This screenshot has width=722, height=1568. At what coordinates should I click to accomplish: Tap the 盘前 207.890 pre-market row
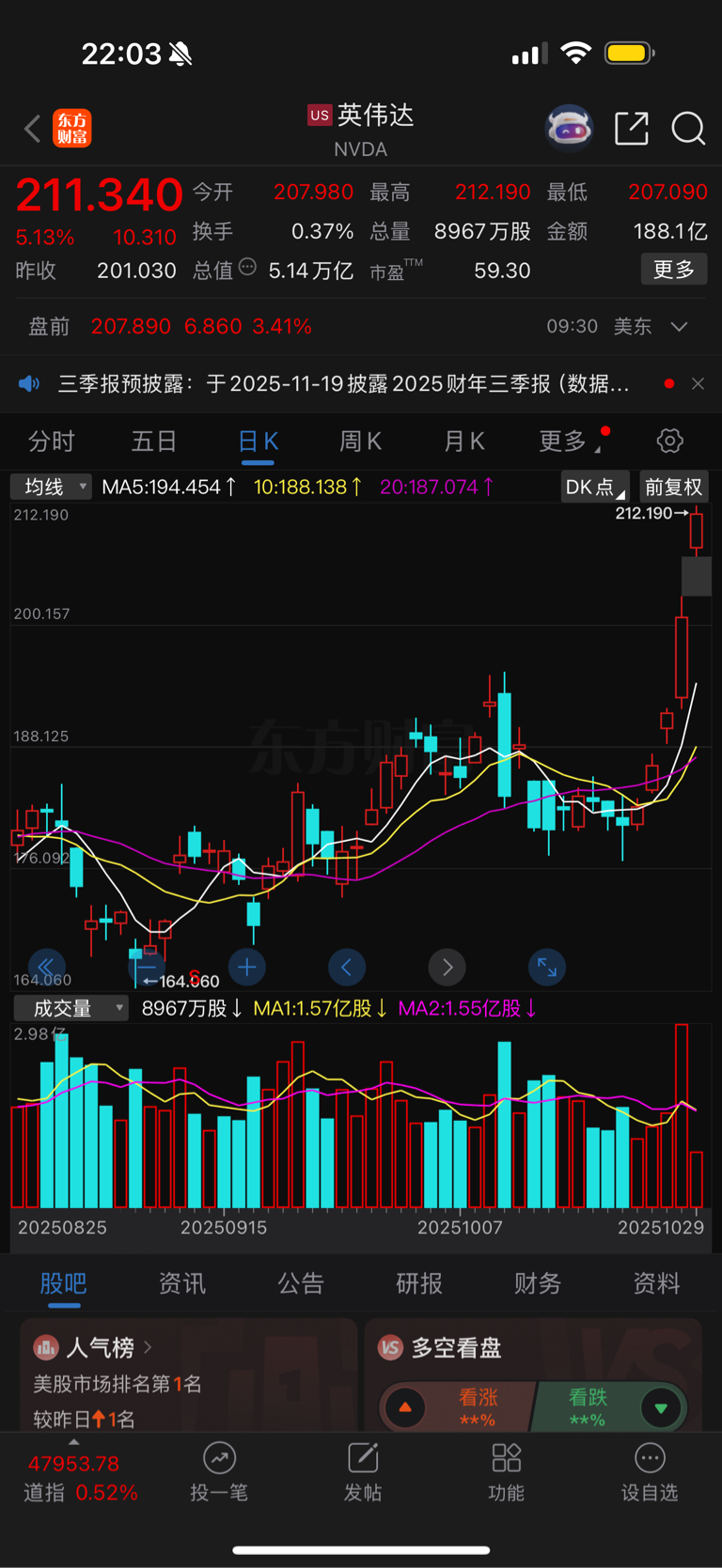tap(361, 327)
